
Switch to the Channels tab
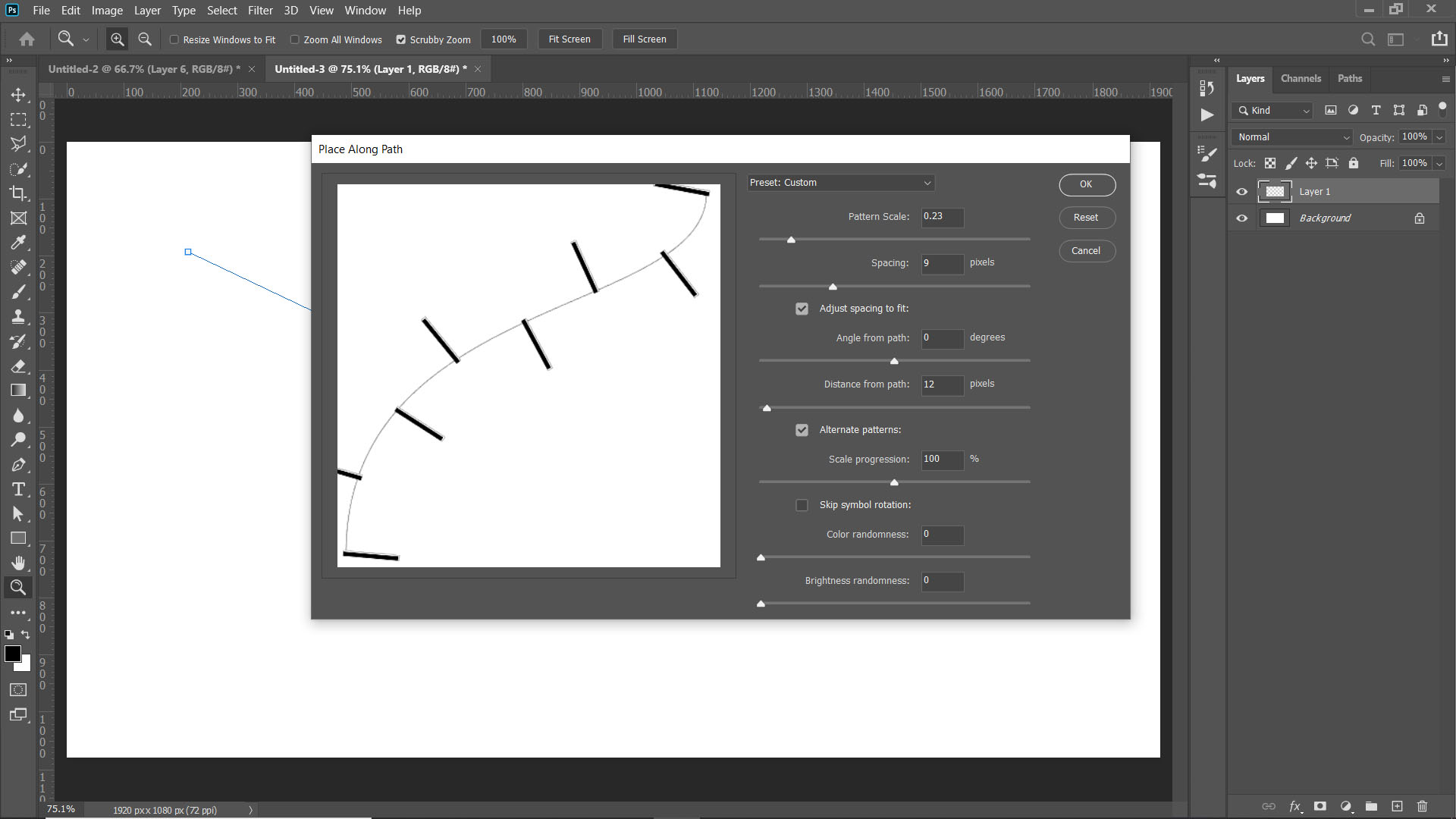coord(1301,78)
